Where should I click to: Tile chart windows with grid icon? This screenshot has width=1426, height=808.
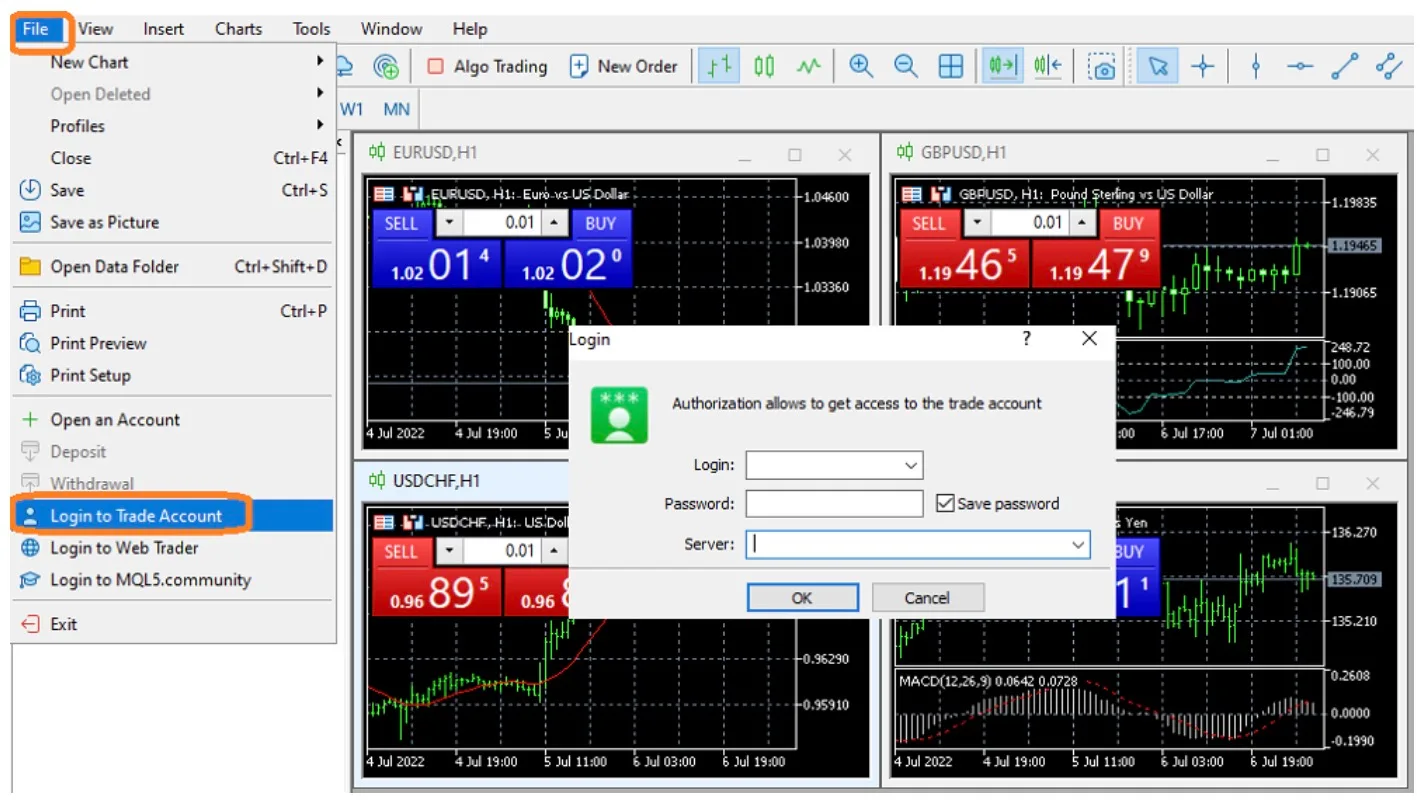[951, 67]
